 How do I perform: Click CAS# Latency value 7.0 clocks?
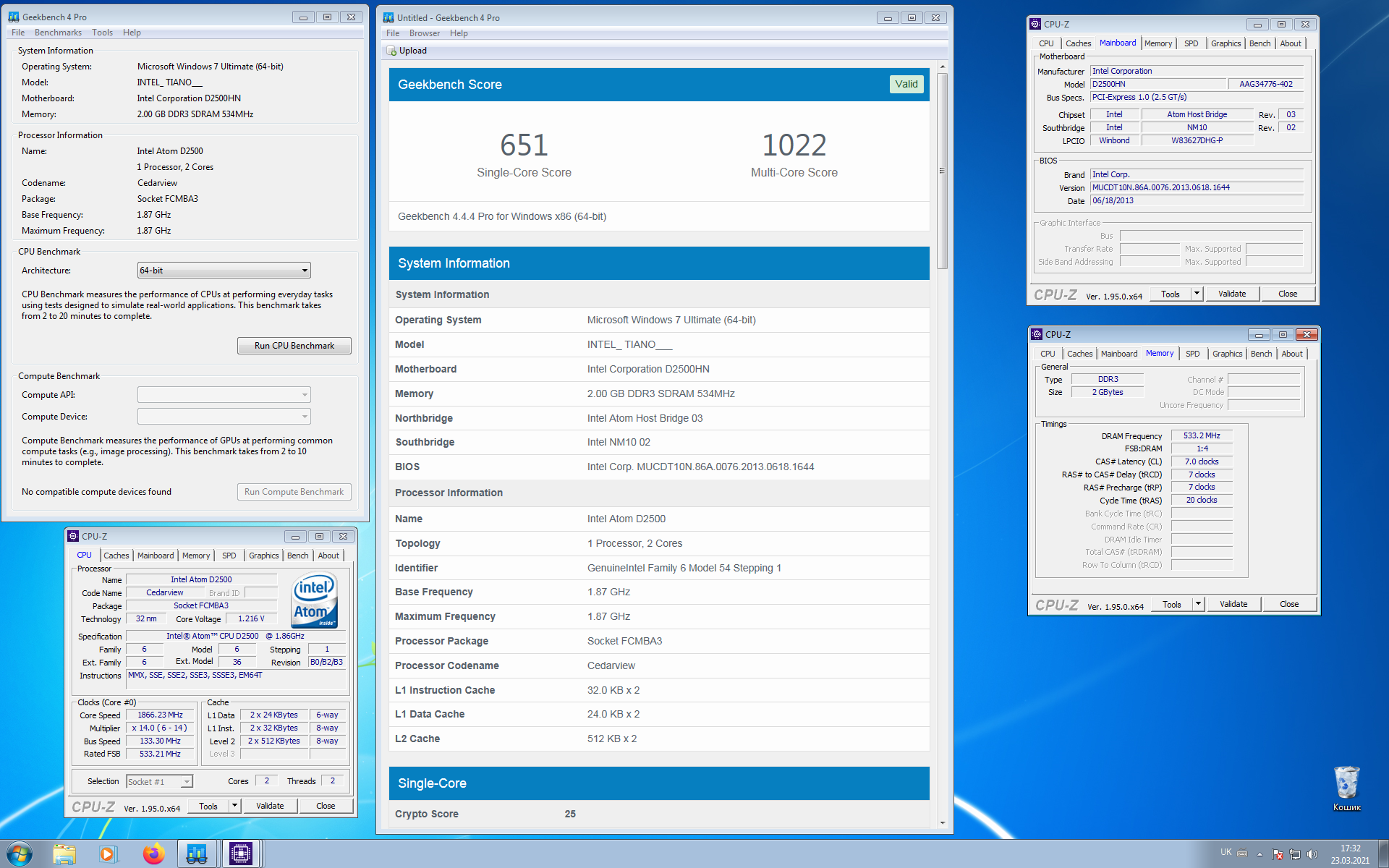(x=1202, y=461)
